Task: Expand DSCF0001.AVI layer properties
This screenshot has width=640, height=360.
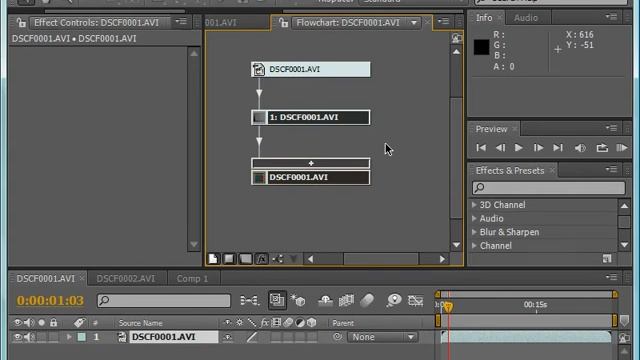Action: (69, 337)
